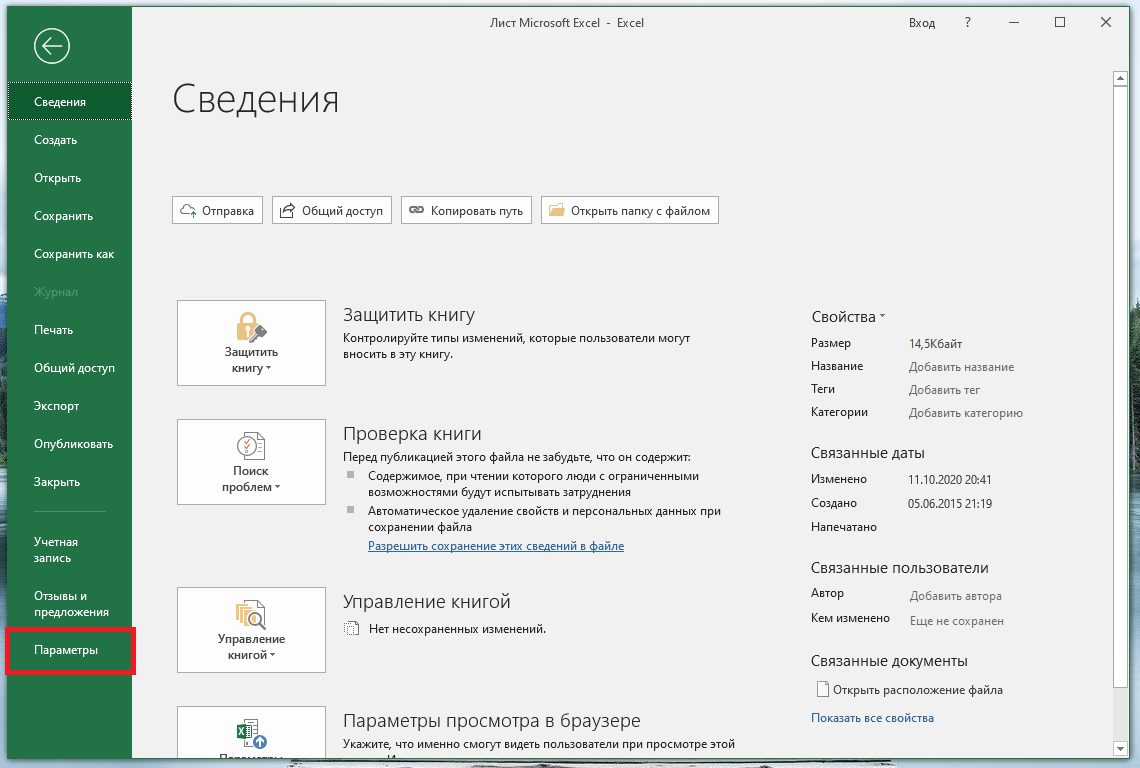Open the Управление книгой dropdown button

click(251, 630)
